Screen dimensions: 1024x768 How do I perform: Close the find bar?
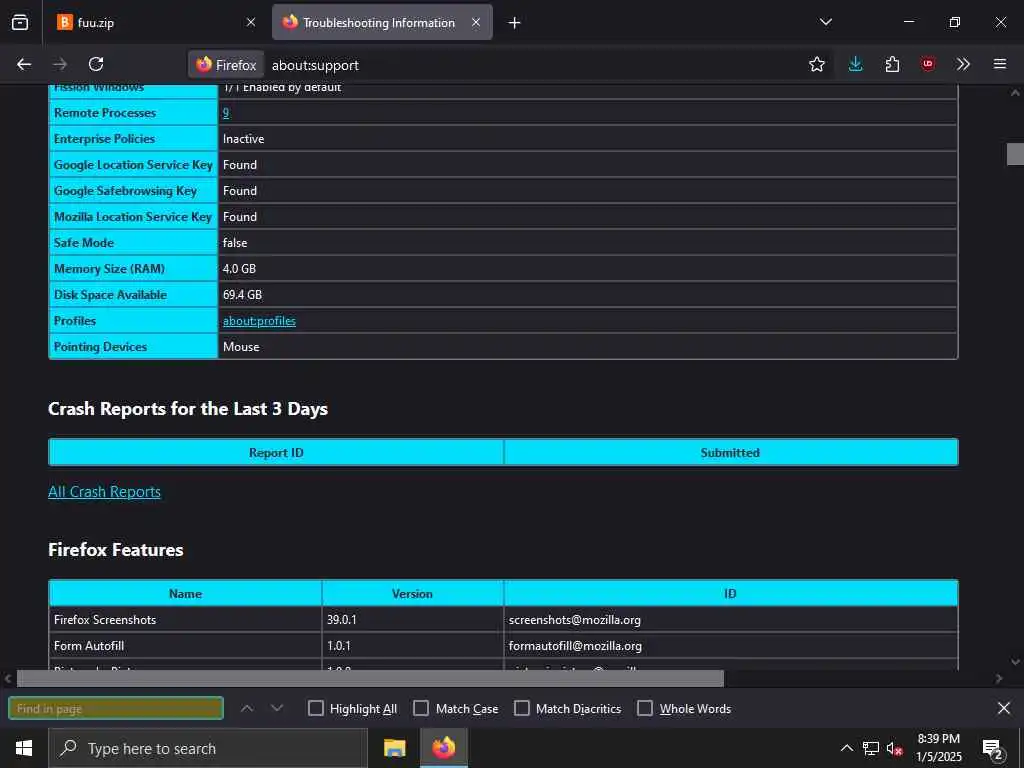tap(1004, 708)
